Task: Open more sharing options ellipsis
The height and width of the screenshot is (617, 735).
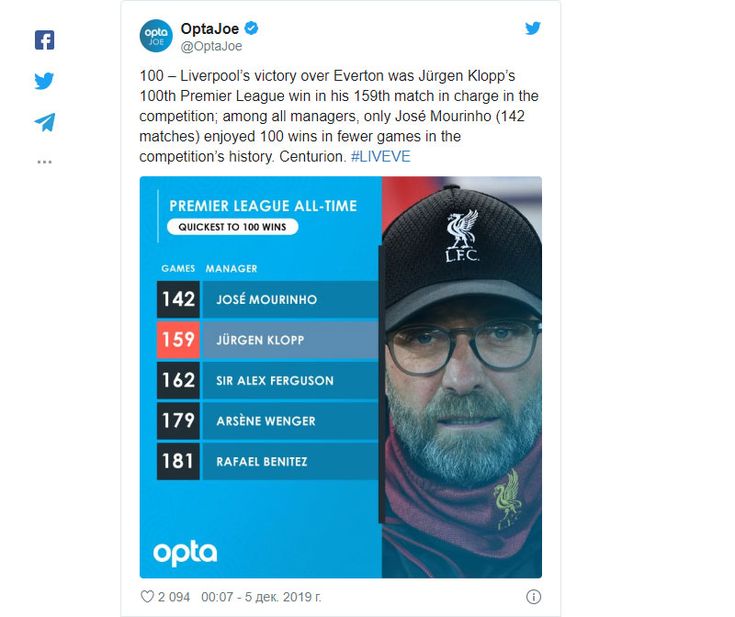Action: click(x=45, y=162)
